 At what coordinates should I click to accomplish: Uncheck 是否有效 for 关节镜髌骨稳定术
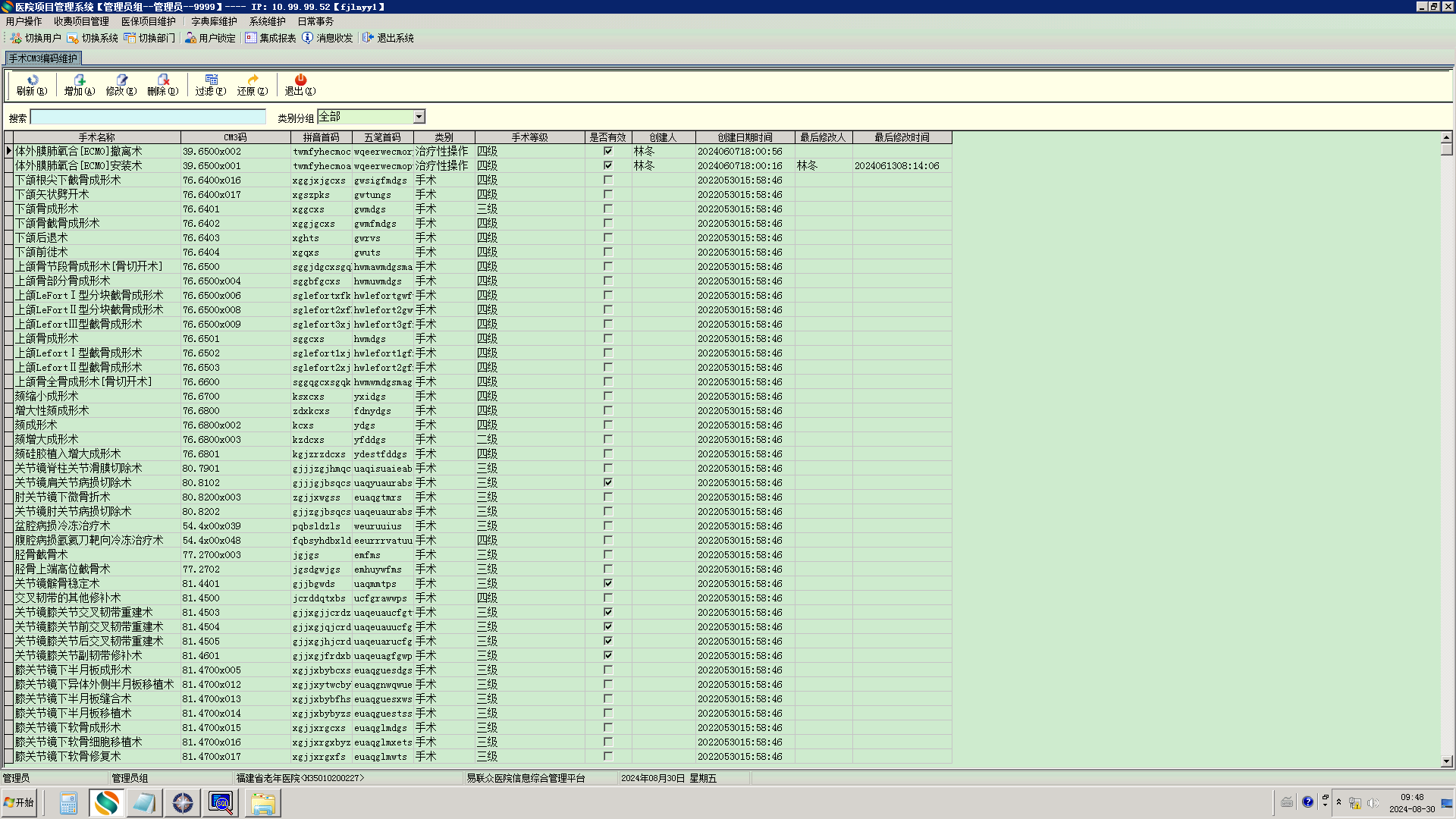click(x=607, y=583)
